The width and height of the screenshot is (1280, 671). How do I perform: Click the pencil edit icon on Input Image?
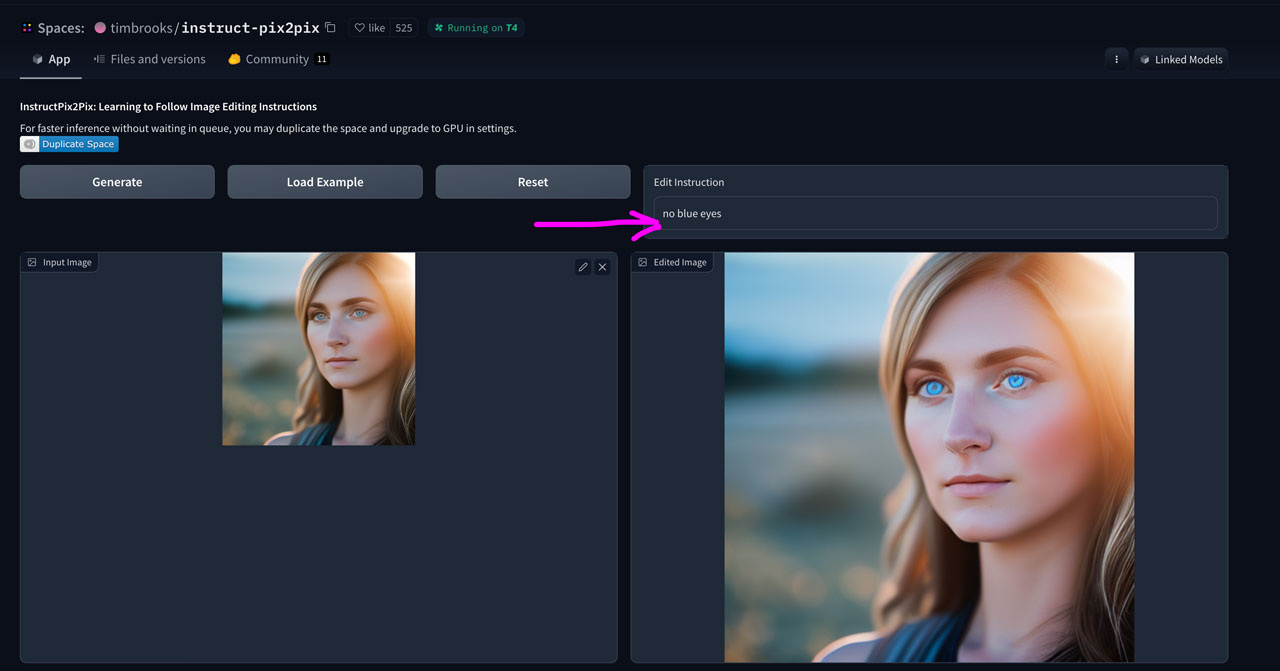pos(583,266)
